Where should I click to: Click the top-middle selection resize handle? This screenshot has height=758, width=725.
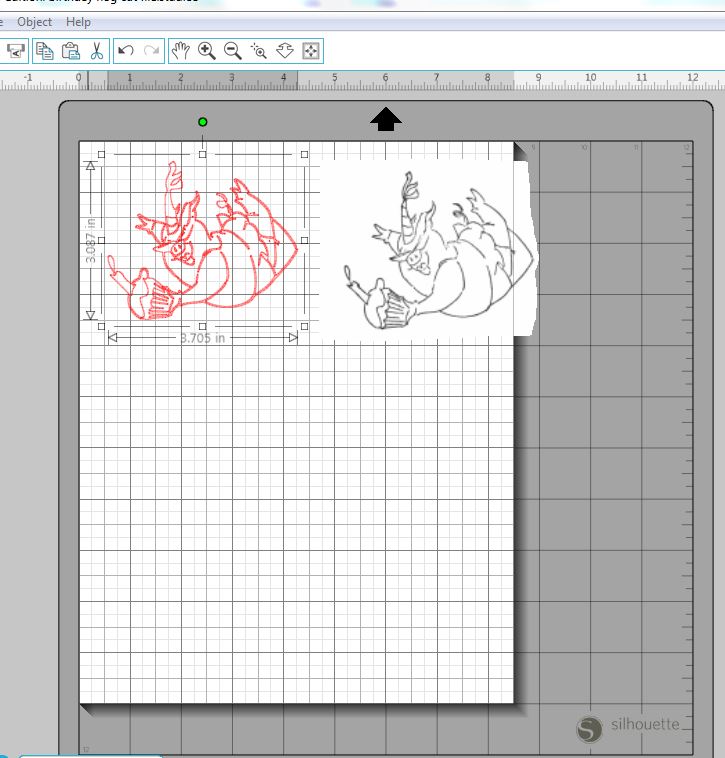pyautogui.click(x=203, y=154)
